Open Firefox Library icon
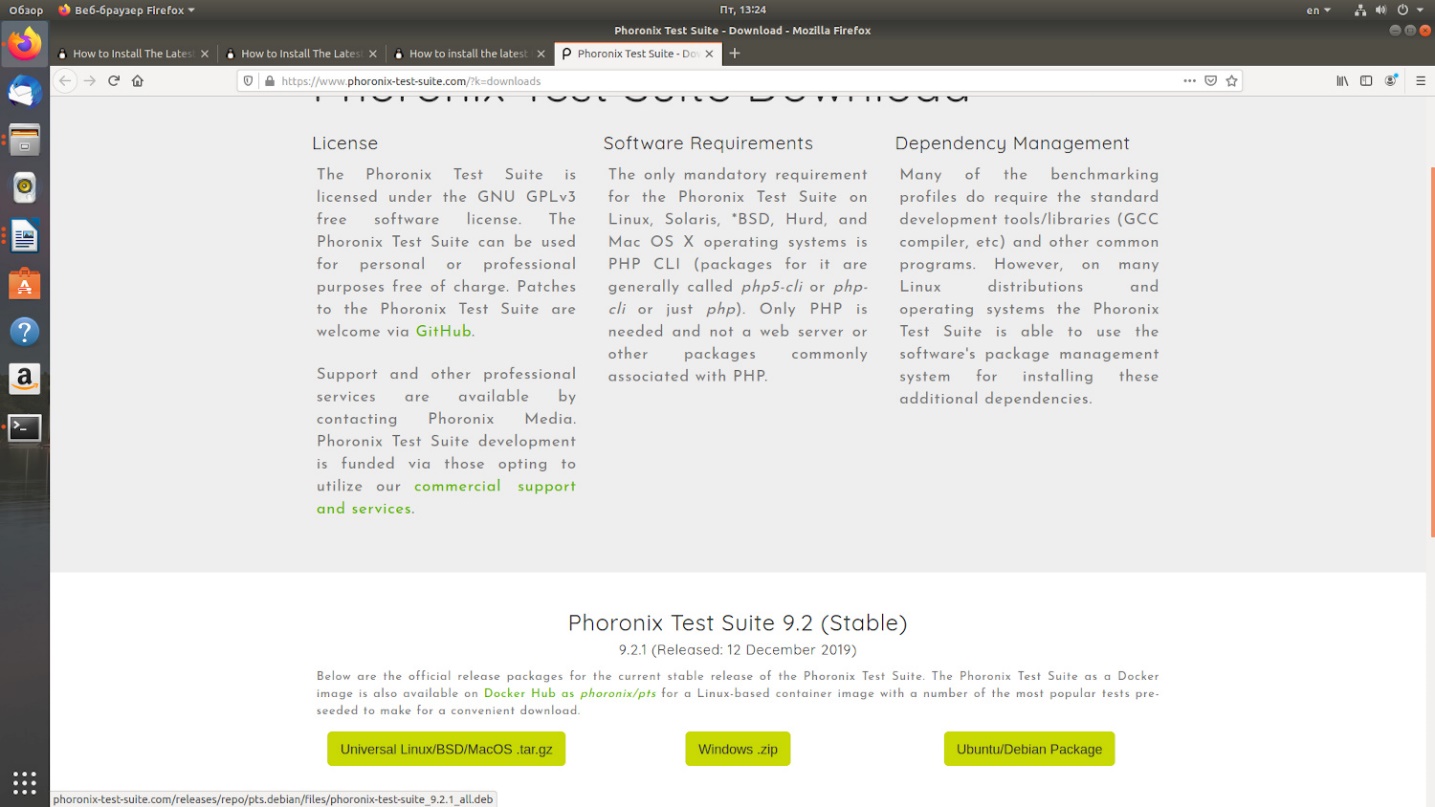 [1342, 81]
